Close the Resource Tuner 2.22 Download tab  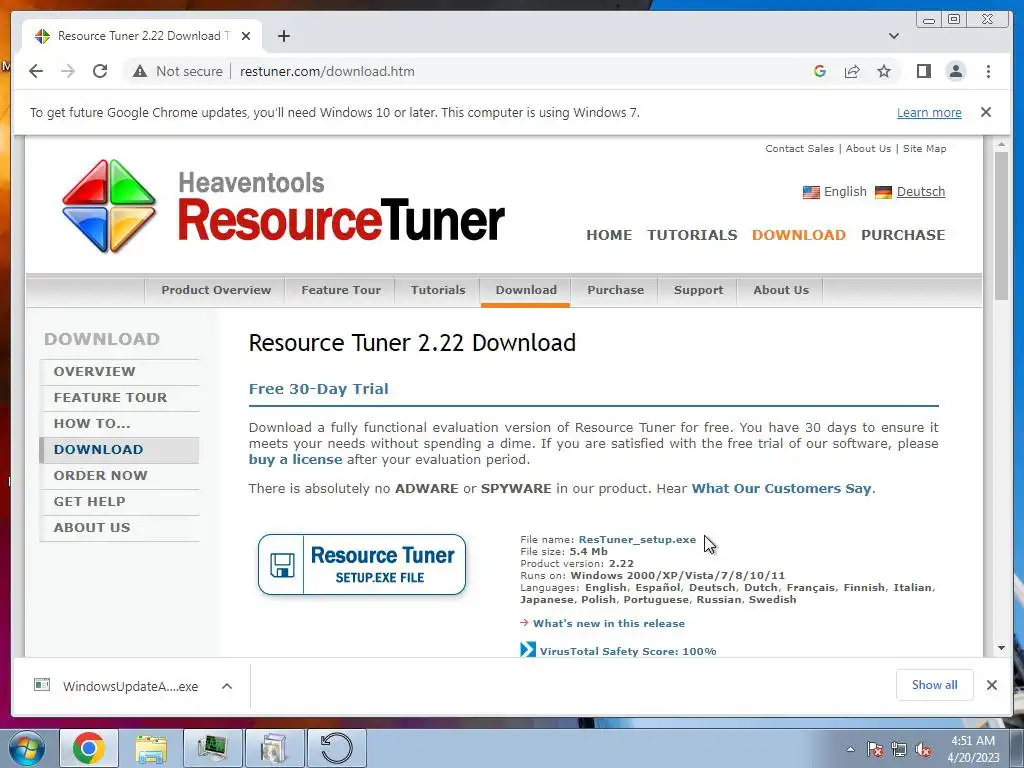(246, 36)
